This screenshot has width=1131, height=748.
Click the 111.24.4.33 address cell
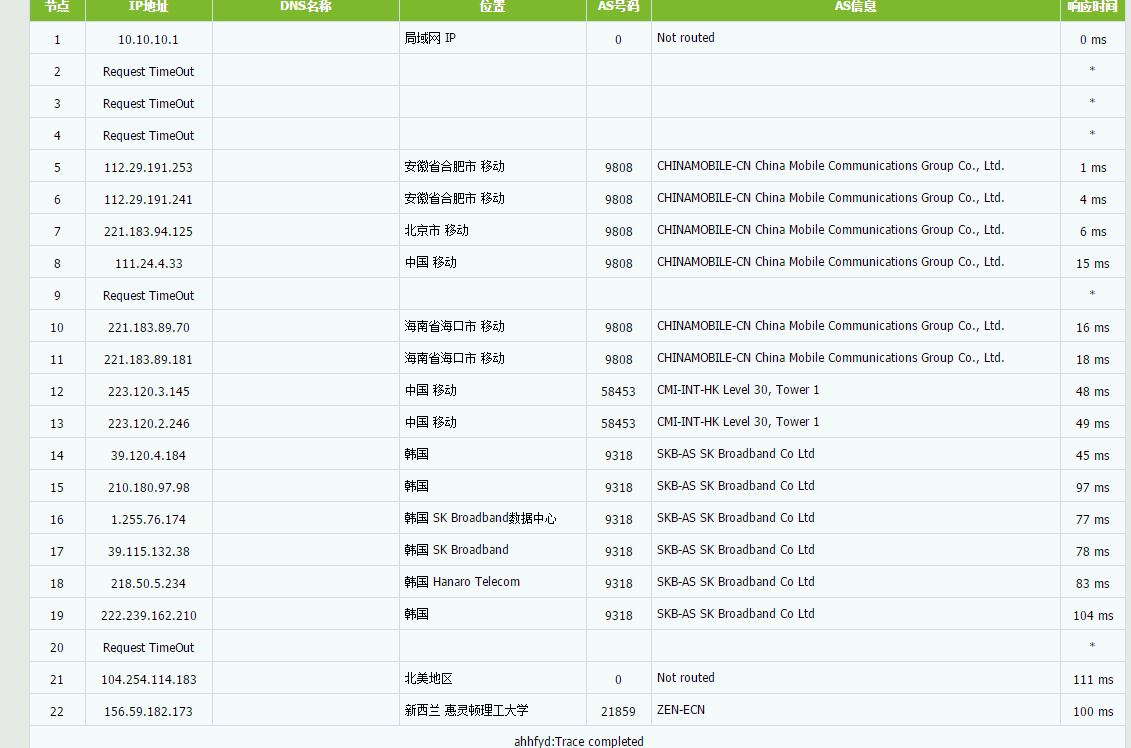148,263
